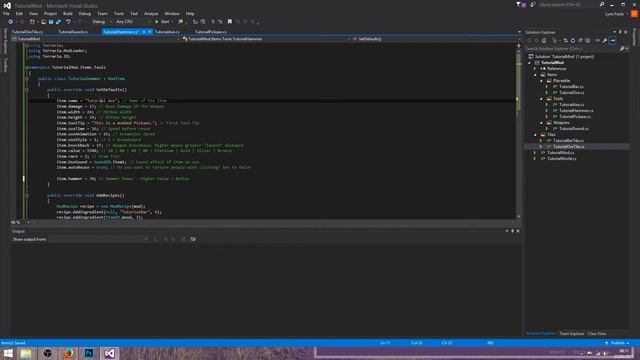Switch to the Team Explorer tab
The image size is (640, 360).
(571, 334)
